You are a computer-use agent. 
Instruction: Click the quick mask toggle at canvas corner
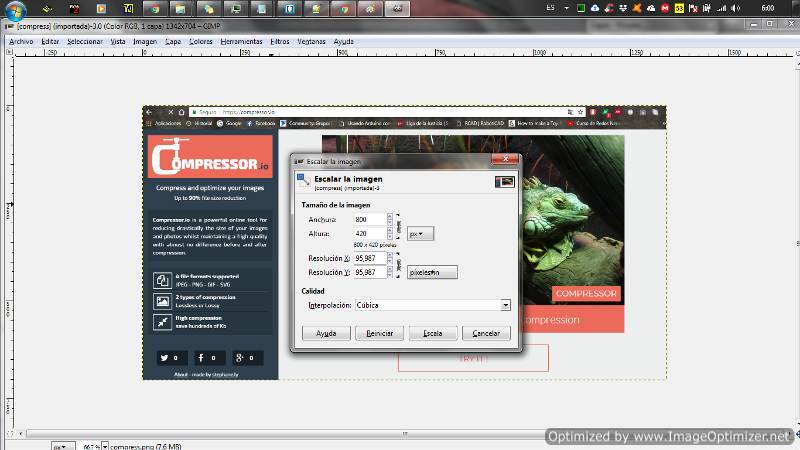click(x=10, y=434)
